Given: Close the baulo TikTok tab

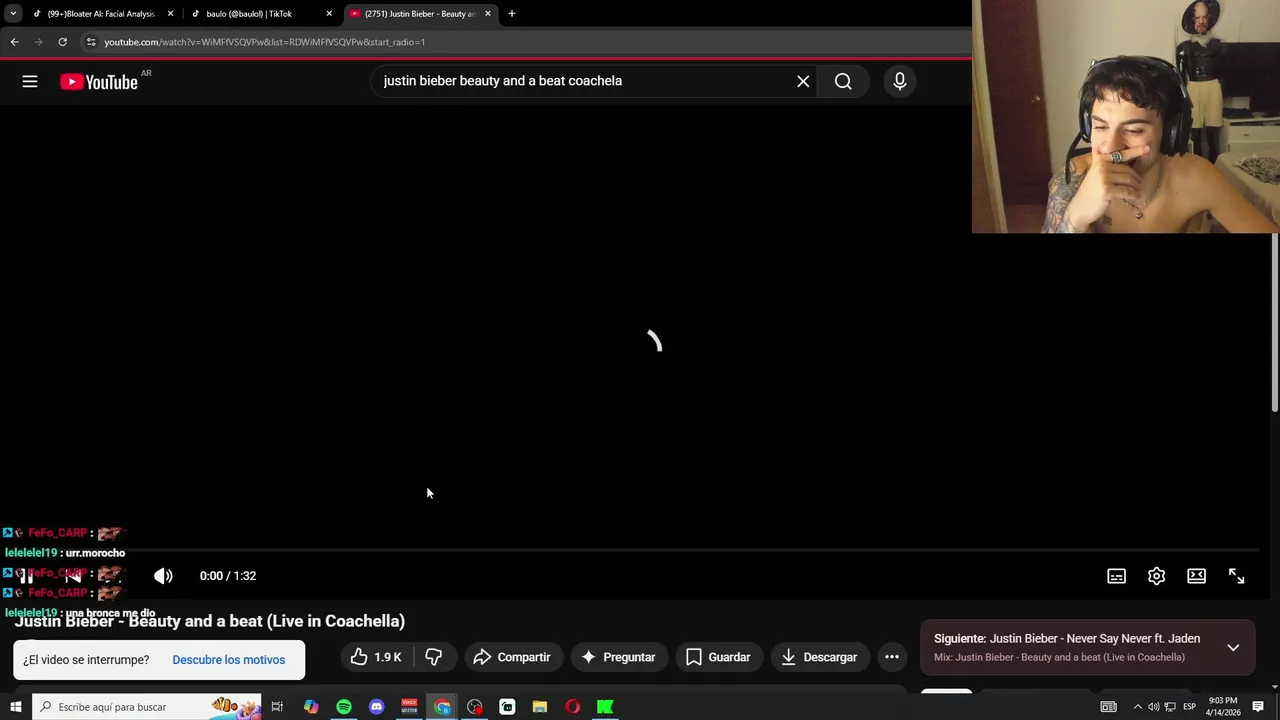Looking at the screenshot, I should click(329, 14).
